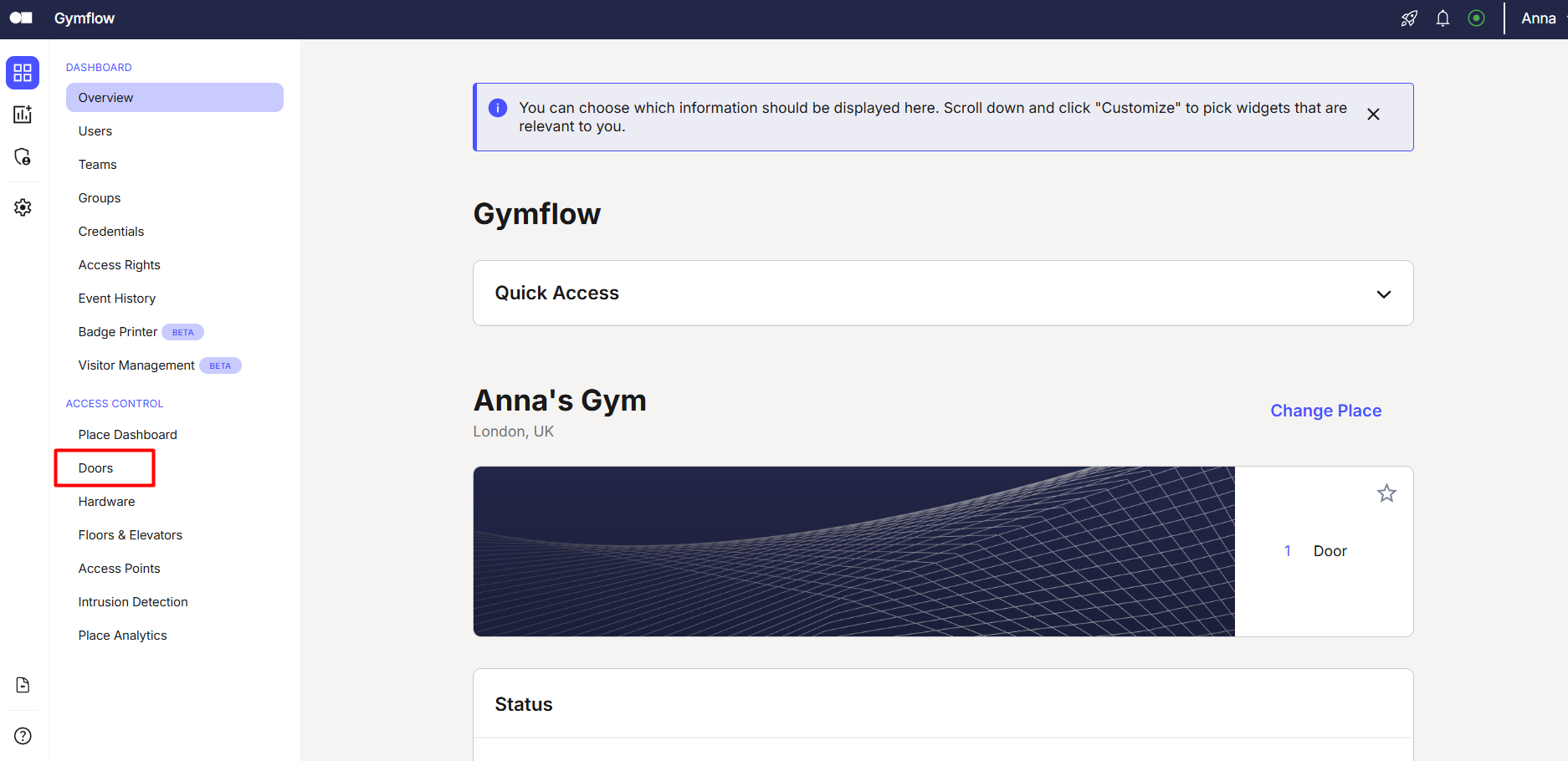Open the Teams menu item
The height and width of the screenshot is (761, 1568).
pos(98,165)
